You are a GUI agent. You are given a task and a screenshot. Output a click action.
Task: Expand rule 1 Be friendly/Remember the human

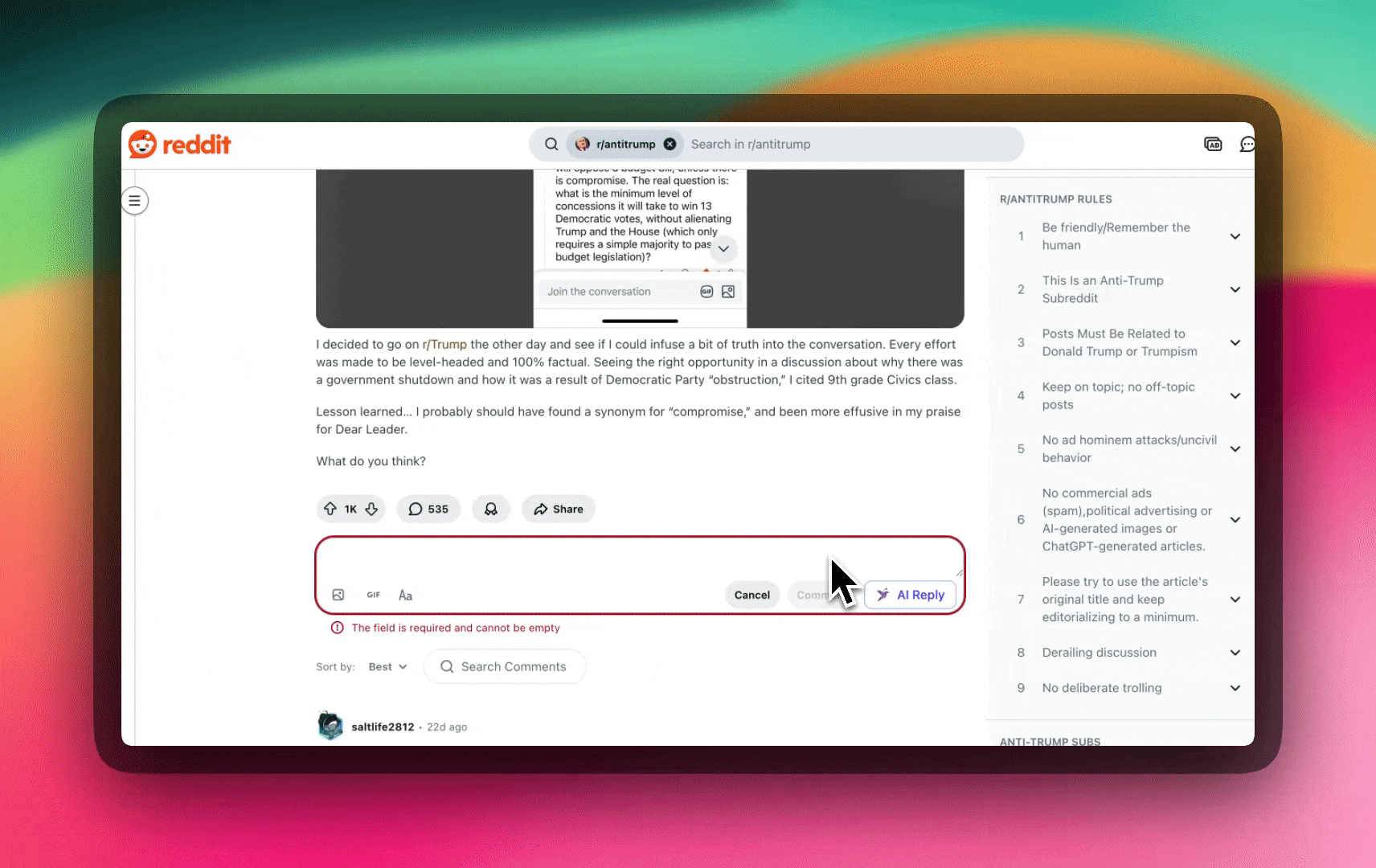(x=1235, y=236)
